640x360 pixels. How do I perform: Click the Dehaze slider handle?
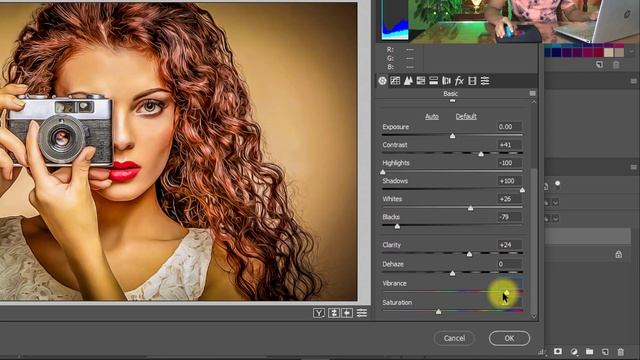click(452, 273)
